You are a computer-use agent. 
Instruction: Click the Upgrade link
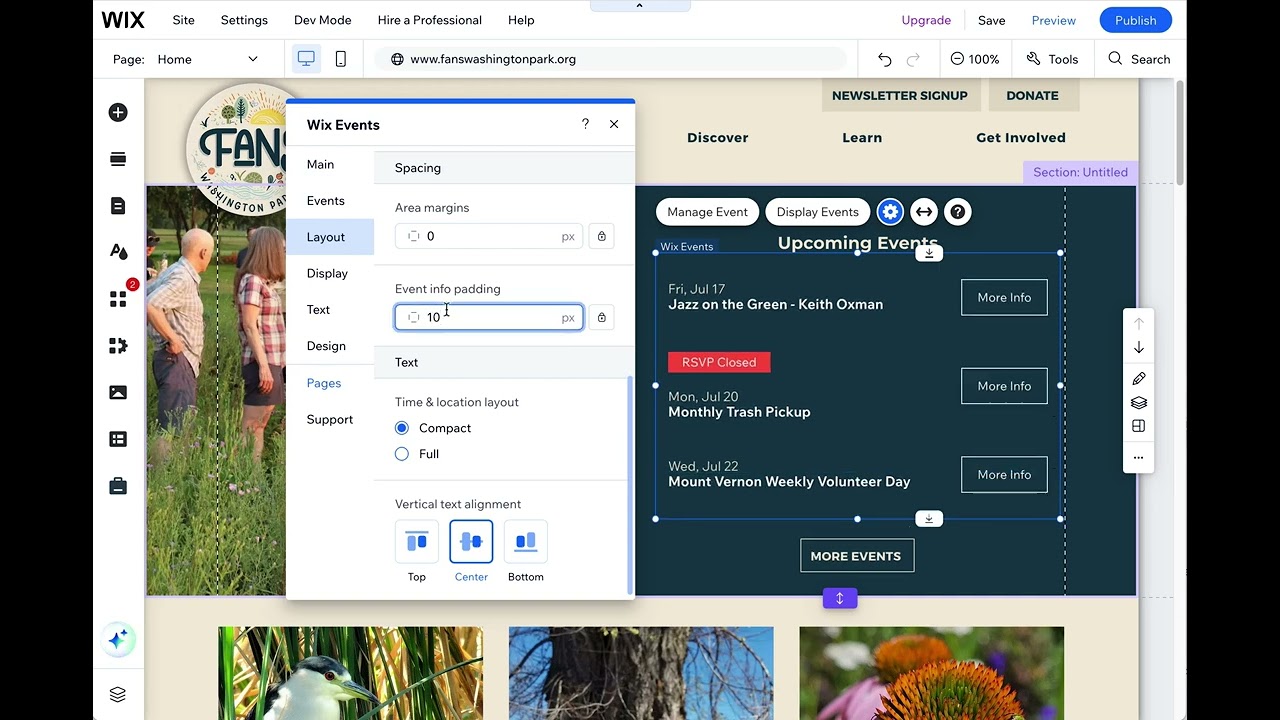point(926,20)
